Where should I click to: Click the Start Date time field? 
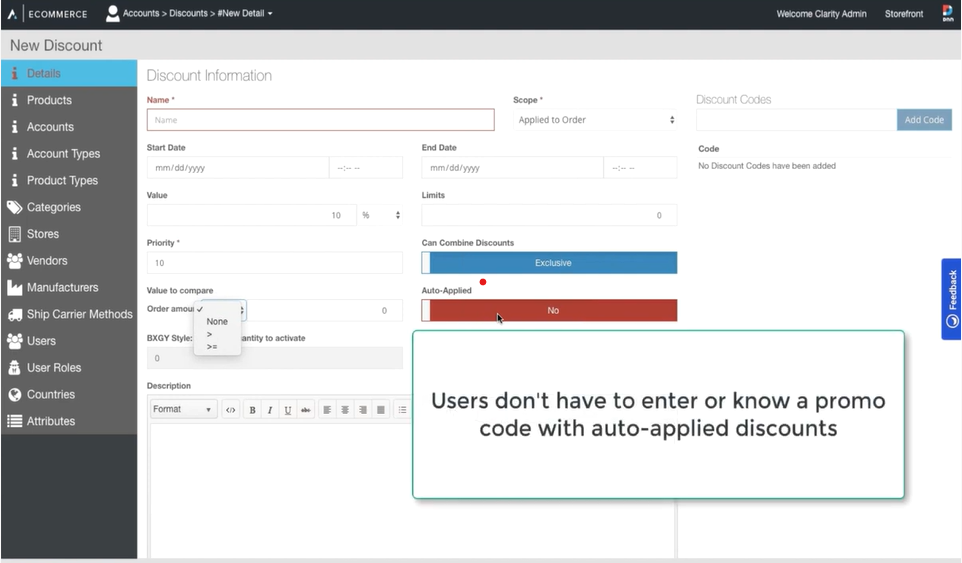(366, 167)
